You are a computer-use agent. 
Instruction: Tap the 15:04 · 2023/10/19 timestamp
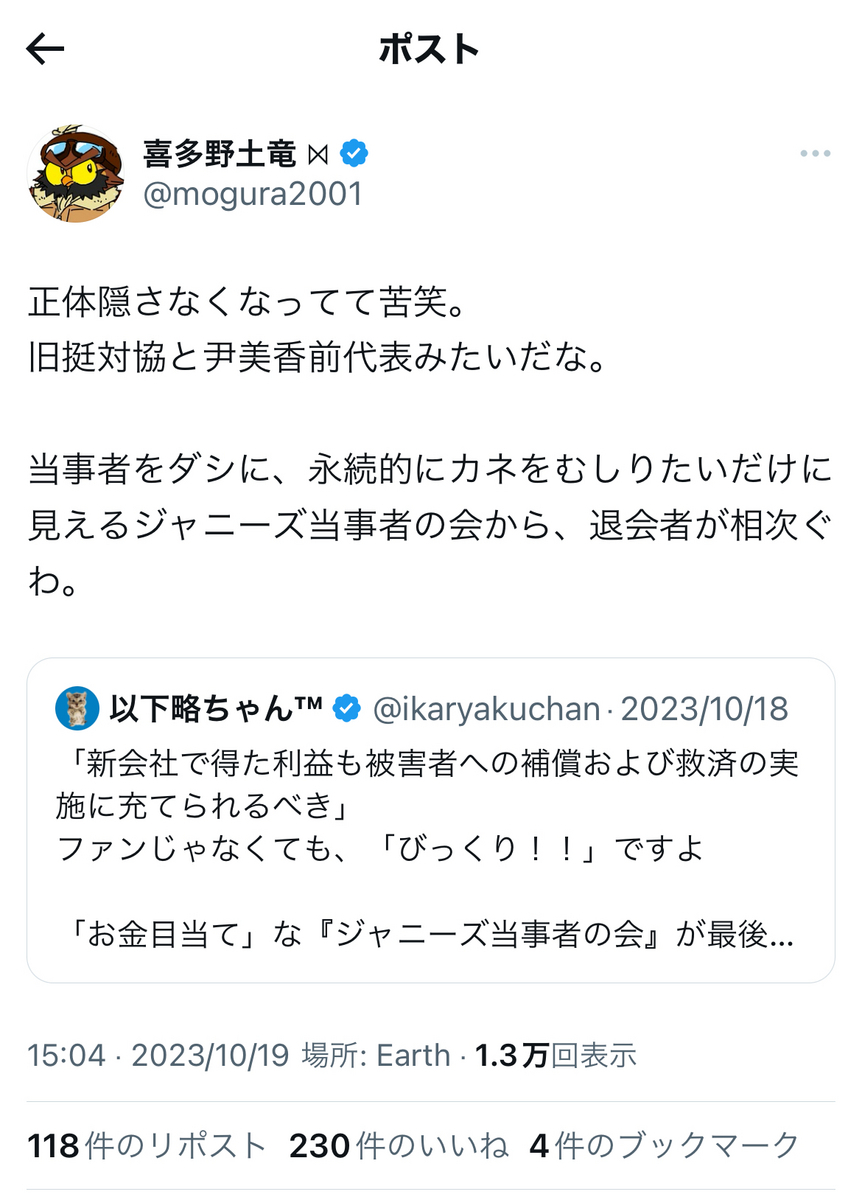click(x=158, y=1055)
